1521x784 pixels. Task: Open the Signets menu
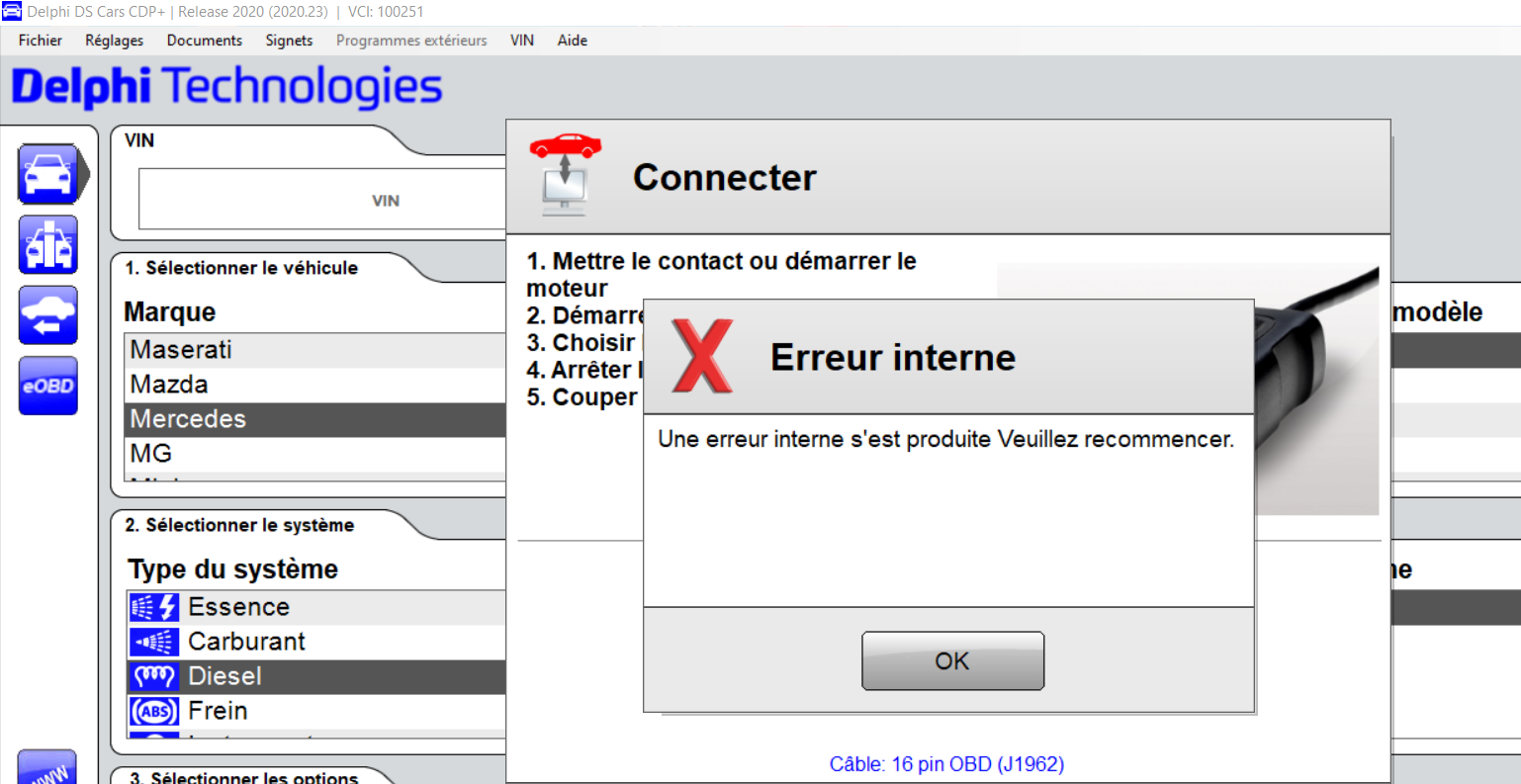289,41
